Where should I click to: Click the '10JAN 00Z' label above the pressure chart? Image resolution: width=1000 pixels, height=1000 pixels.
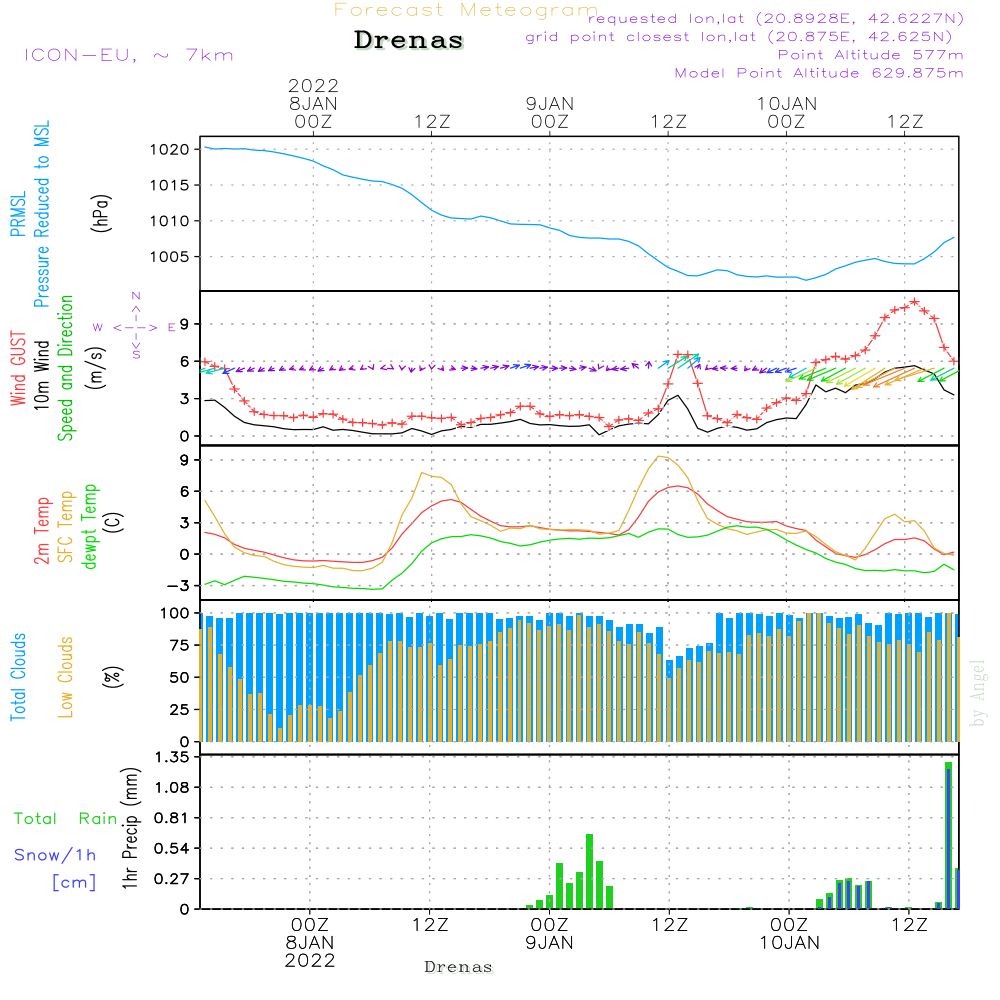pyautogui.click(x=786, y=112)
